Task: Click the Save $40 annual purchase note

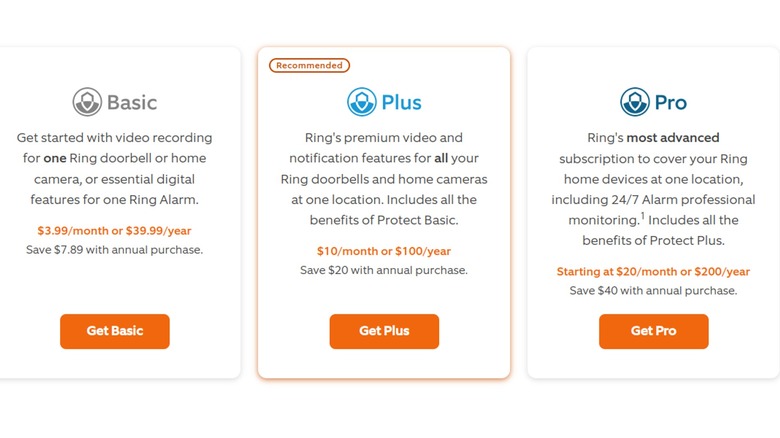Action: coord(653,290)
